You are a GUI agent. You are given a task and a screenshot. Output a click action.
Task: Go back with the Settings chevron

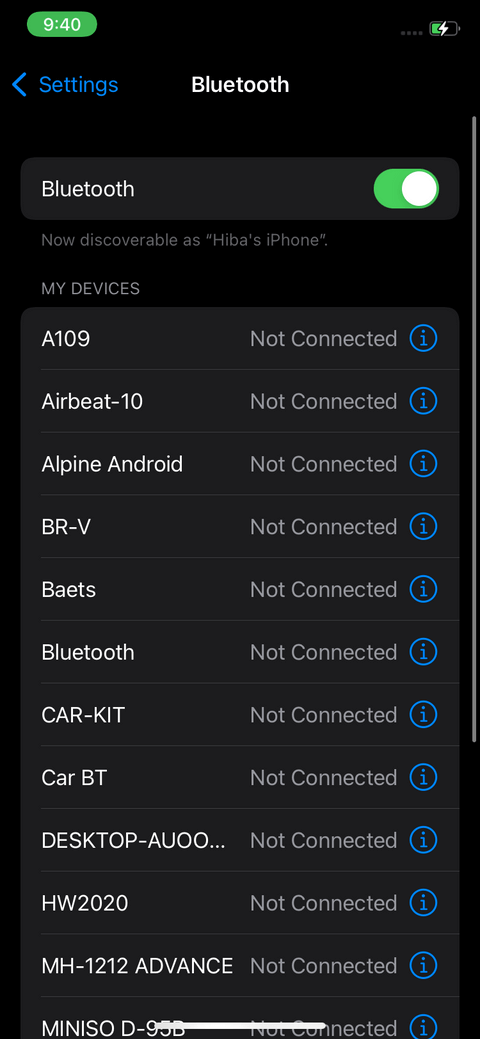click(65, 85)
